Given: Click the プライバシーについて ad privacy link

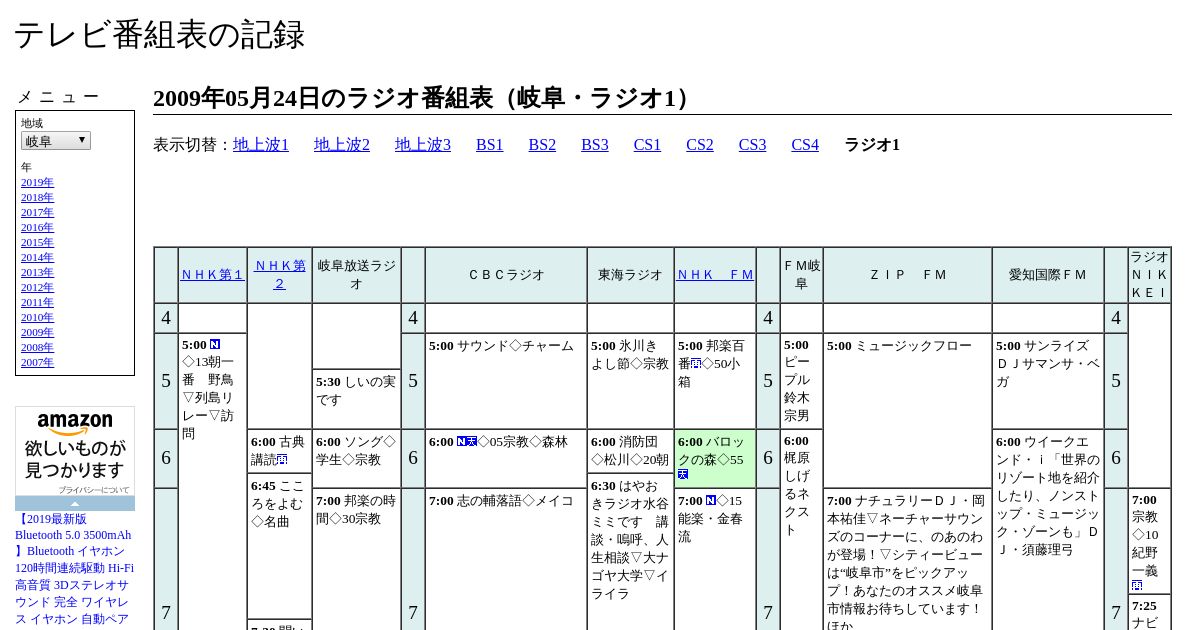Looking at the screenshot, I should 93,490.
